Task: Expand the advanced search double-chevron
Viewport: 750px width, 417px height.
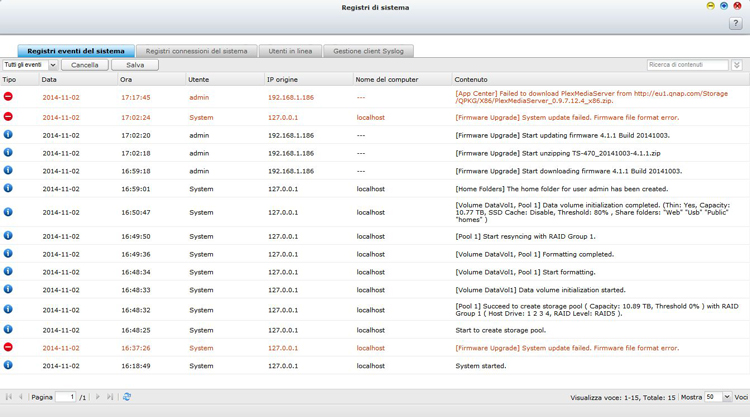Action: (737, 65)
